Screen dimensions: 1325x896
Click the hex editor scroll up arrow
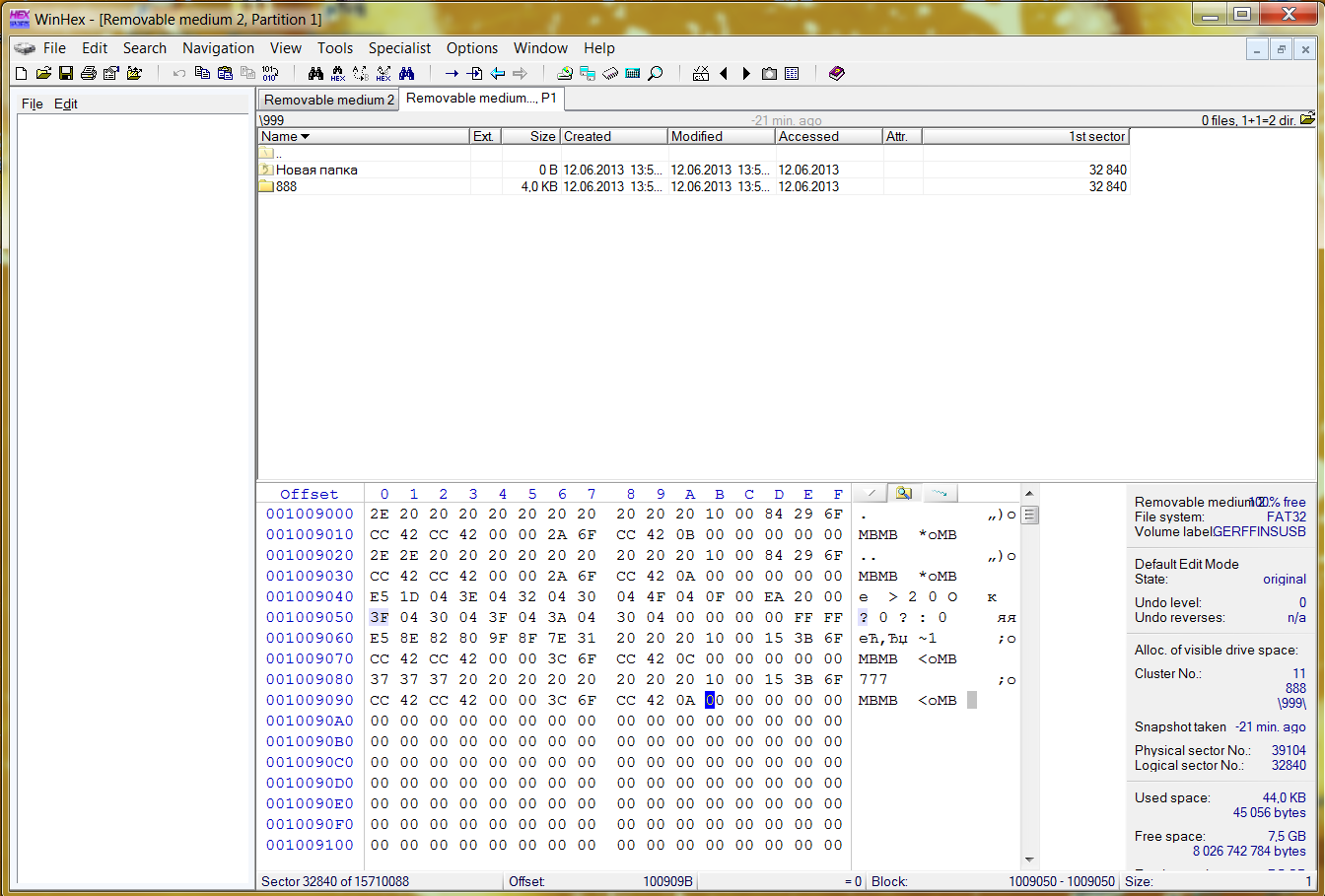[x=1029, y=493]
